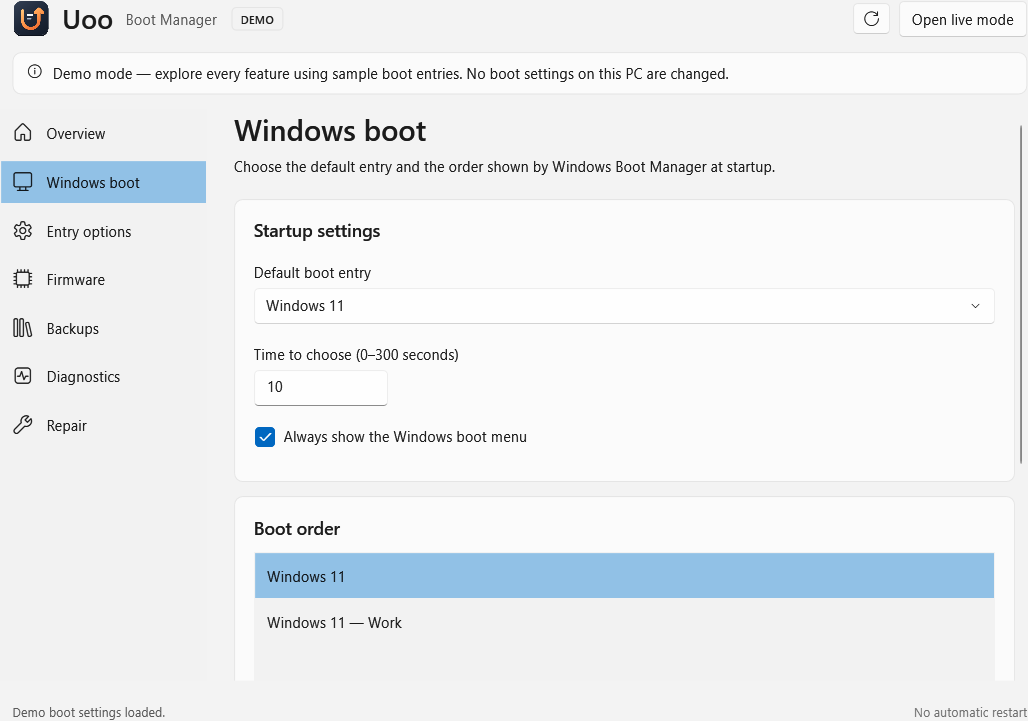Click the Entry options gear icon
Image resolution: width=1028 pixels, height=721 pixels.
click(x=23, y=231)
